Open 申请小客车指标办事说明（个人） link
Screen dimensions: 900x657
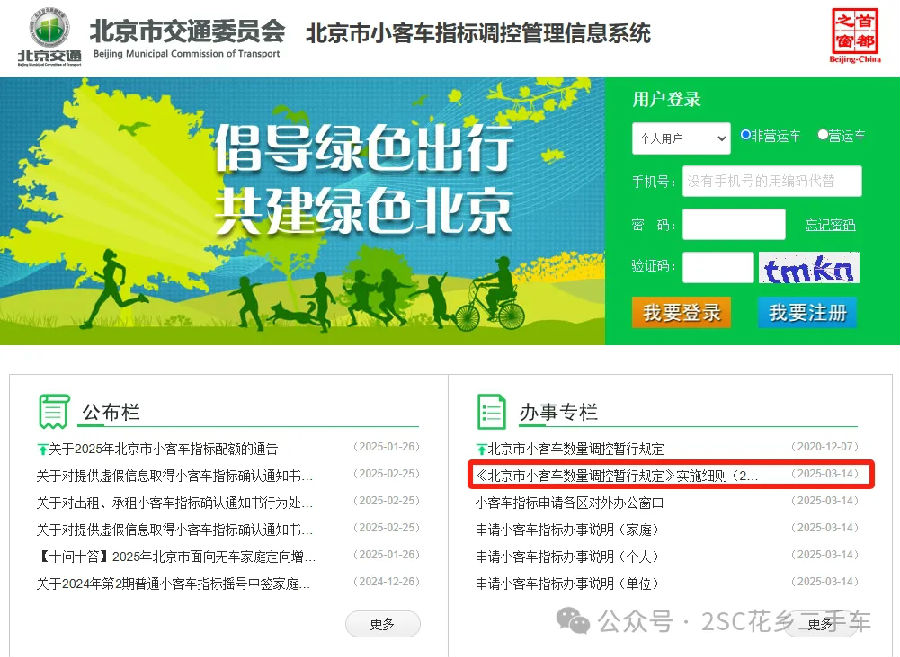pyautogui.click(x=567, y=557)
